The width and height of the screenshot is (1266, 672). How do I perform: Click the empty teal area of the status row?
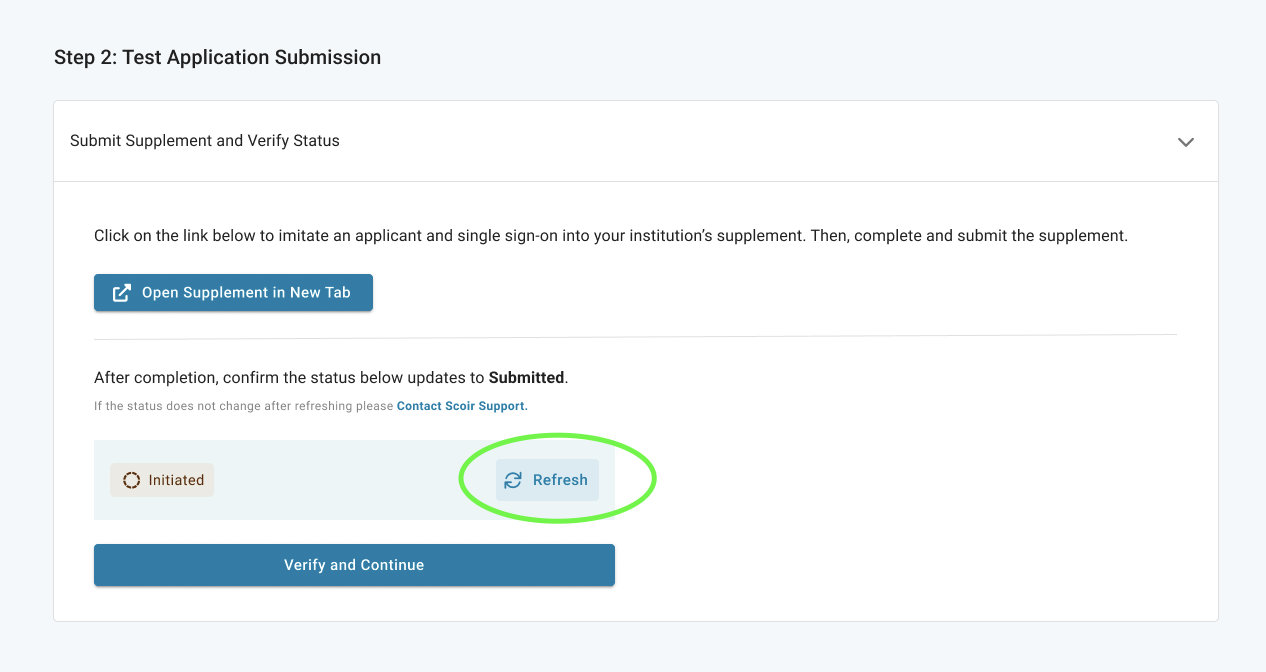tap(354, 480)
